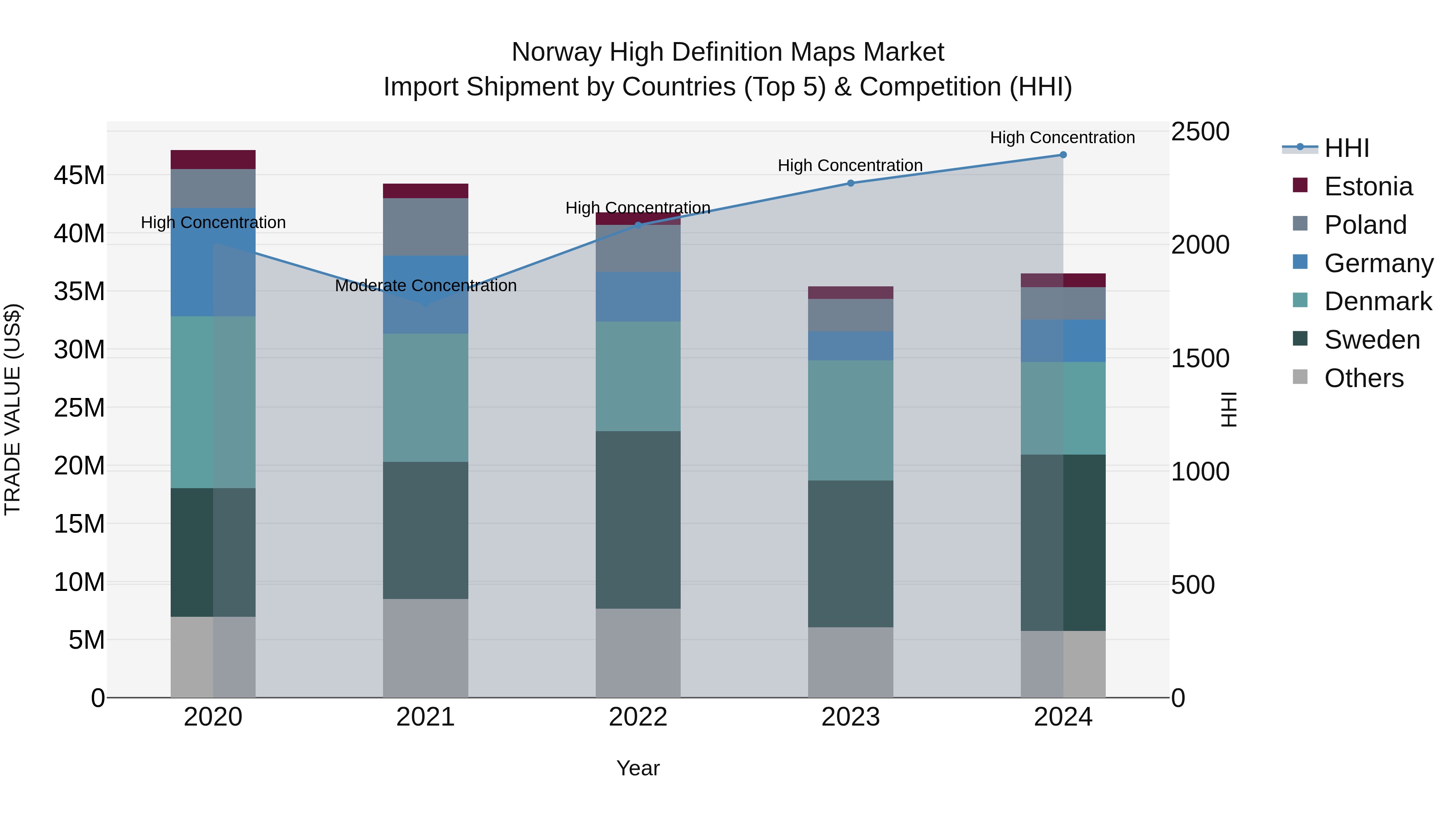Image resolution: width=1456 pixels, height=819 pixels.
Task: Click the '500' right axis label
Action: (1193, 585)
